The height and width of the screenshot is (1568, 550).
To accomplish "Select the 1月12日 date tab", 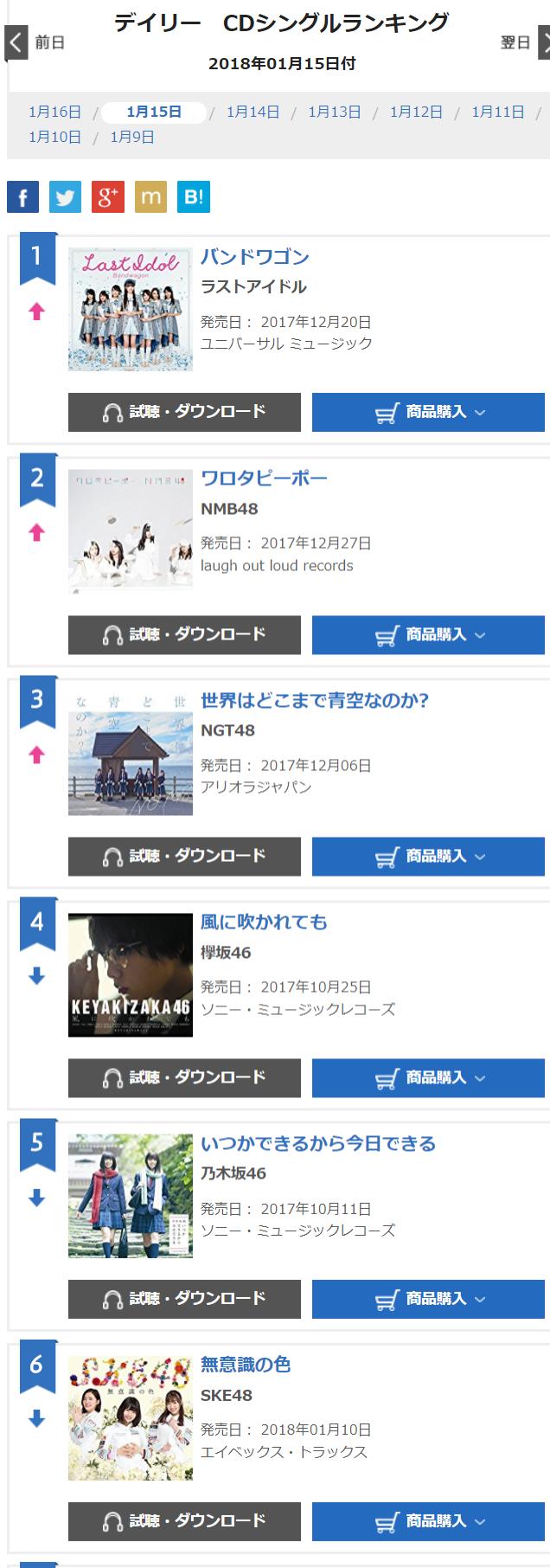I will pyautogui.click(x=416, y=112).
